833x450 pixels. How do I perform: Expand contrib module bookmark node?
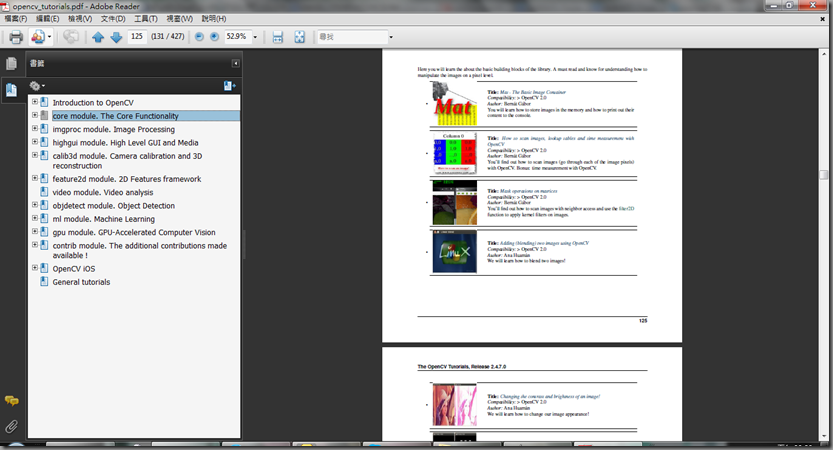click(35, 244)
